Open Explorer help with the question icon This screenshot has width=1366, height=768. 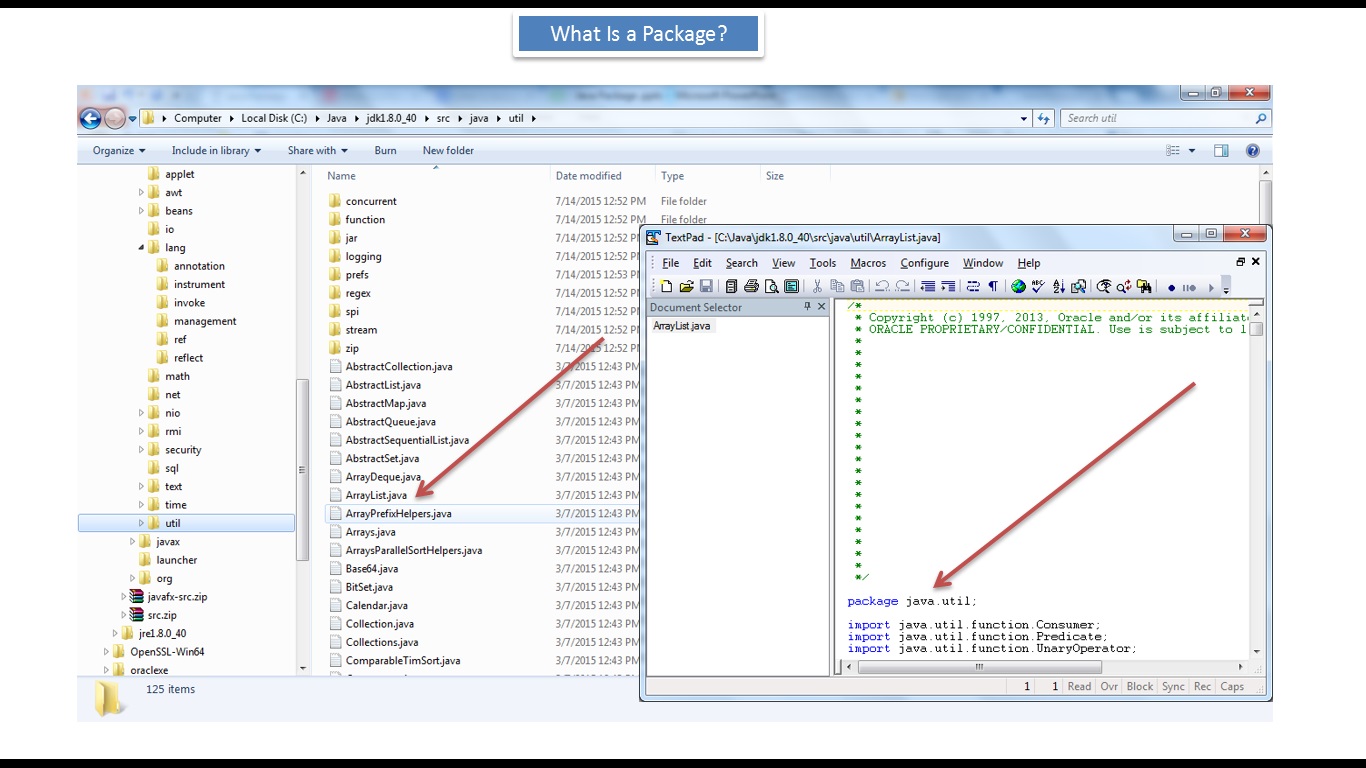[x=1252, y=151]
